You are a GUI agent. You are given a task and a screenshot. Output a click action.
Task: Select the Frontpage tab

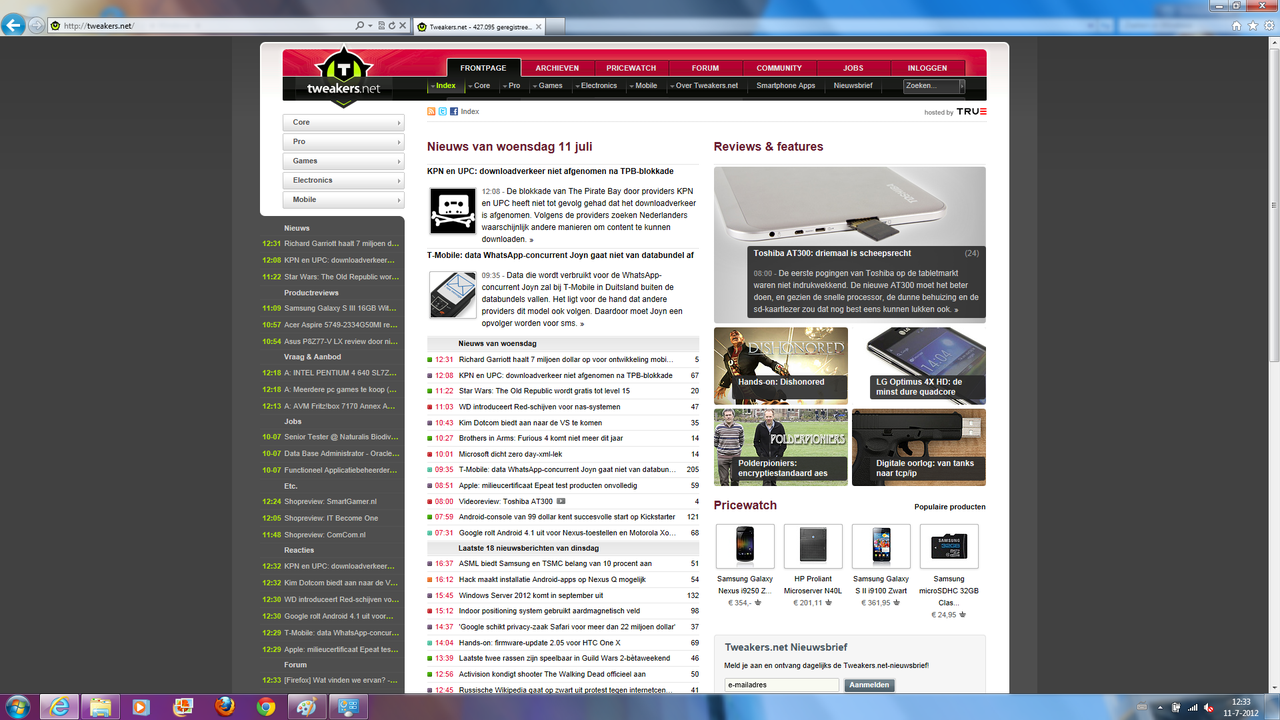tap(483, 68)
